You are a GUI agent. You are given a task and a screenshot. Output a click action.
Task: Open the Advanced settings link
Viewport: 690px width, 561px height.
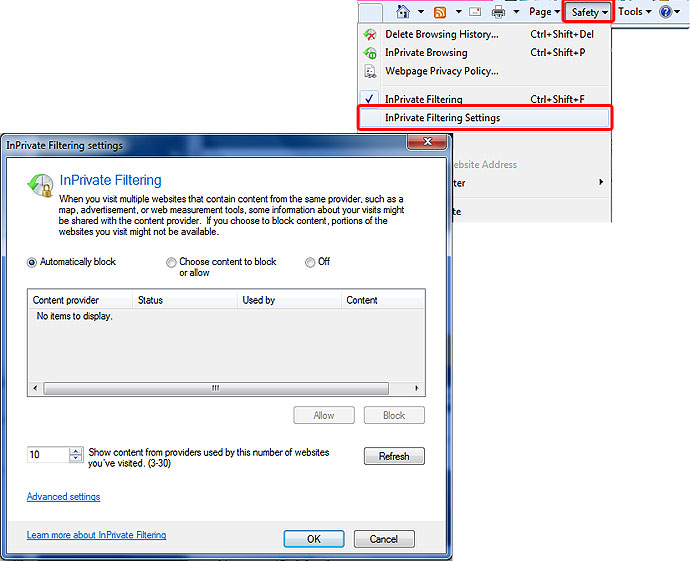tap(63, 497)
